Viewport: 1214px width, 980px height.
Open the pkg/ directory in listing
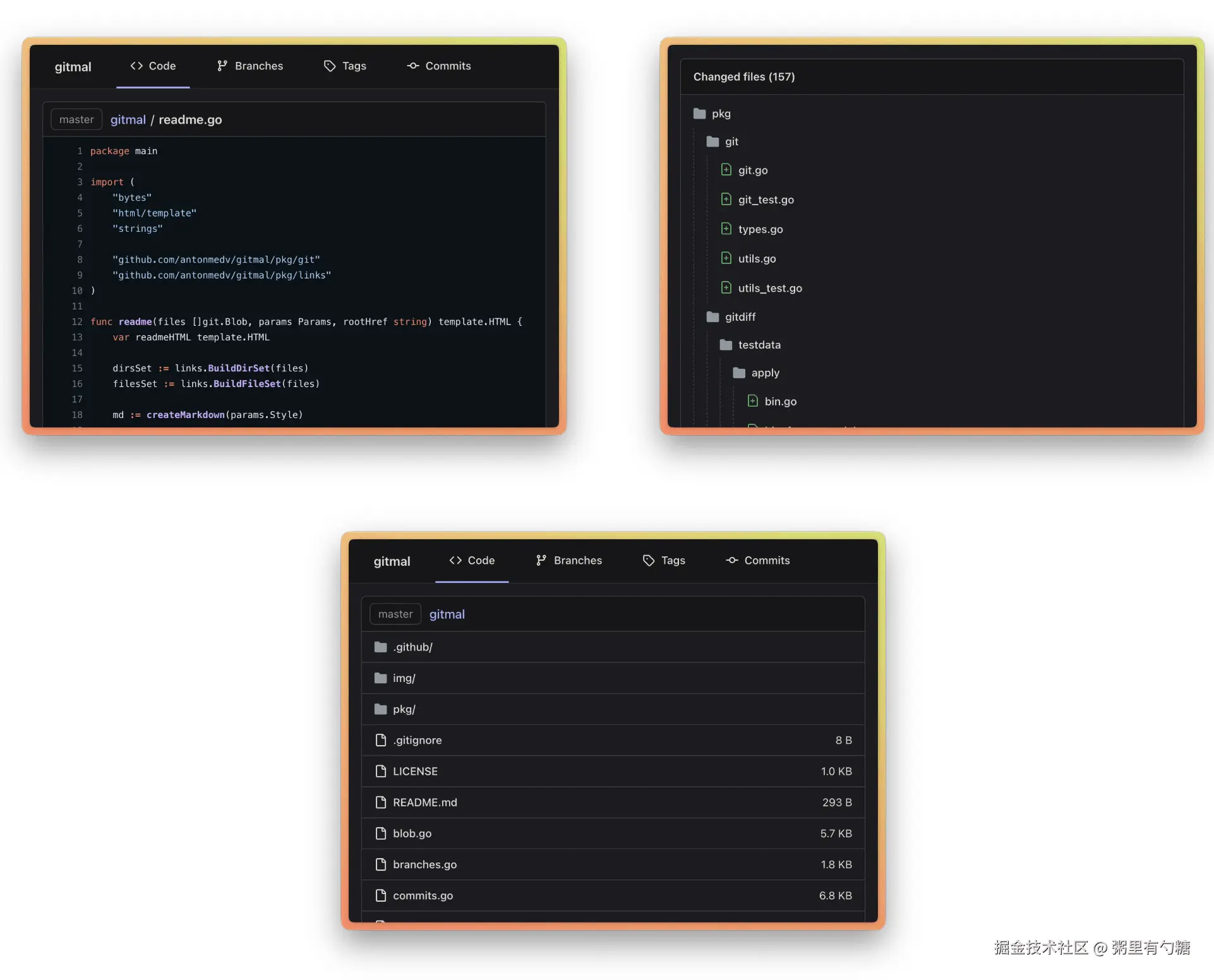coord(404,709)
